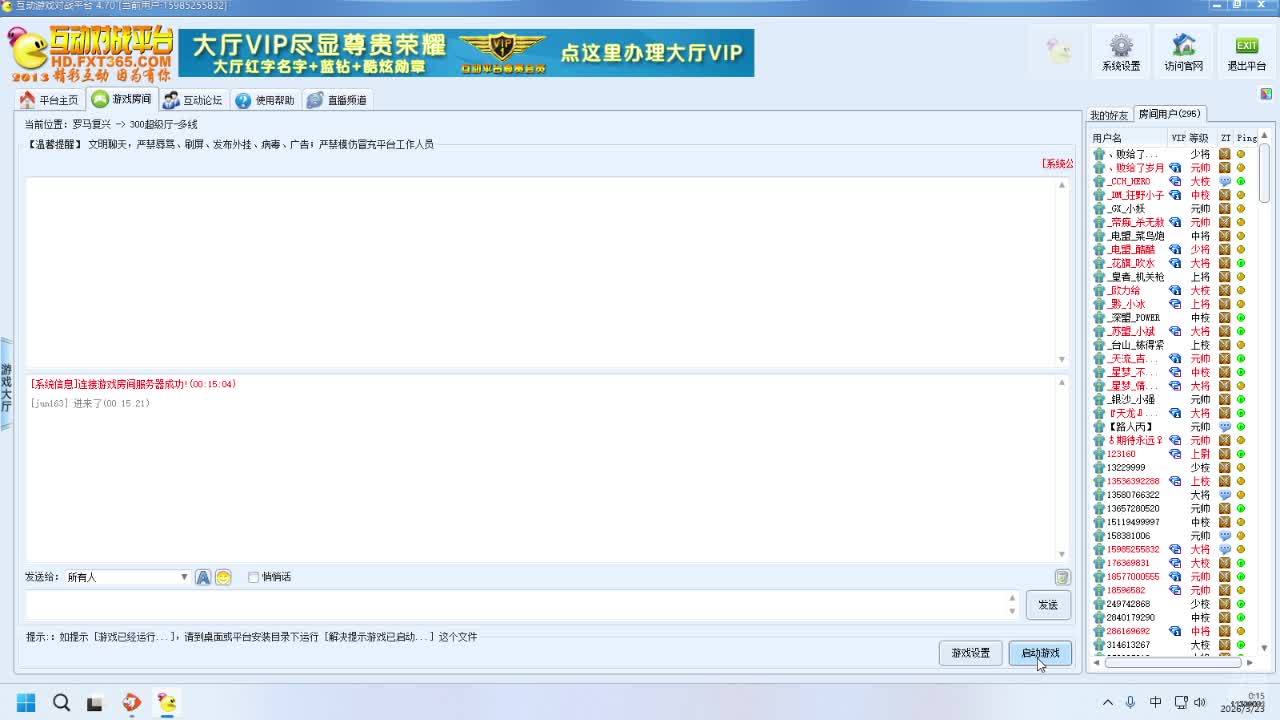Click avatar icon of _银沙_小强
Viewport: 1280px width, 720px height.
click(x=1098, y=399)
